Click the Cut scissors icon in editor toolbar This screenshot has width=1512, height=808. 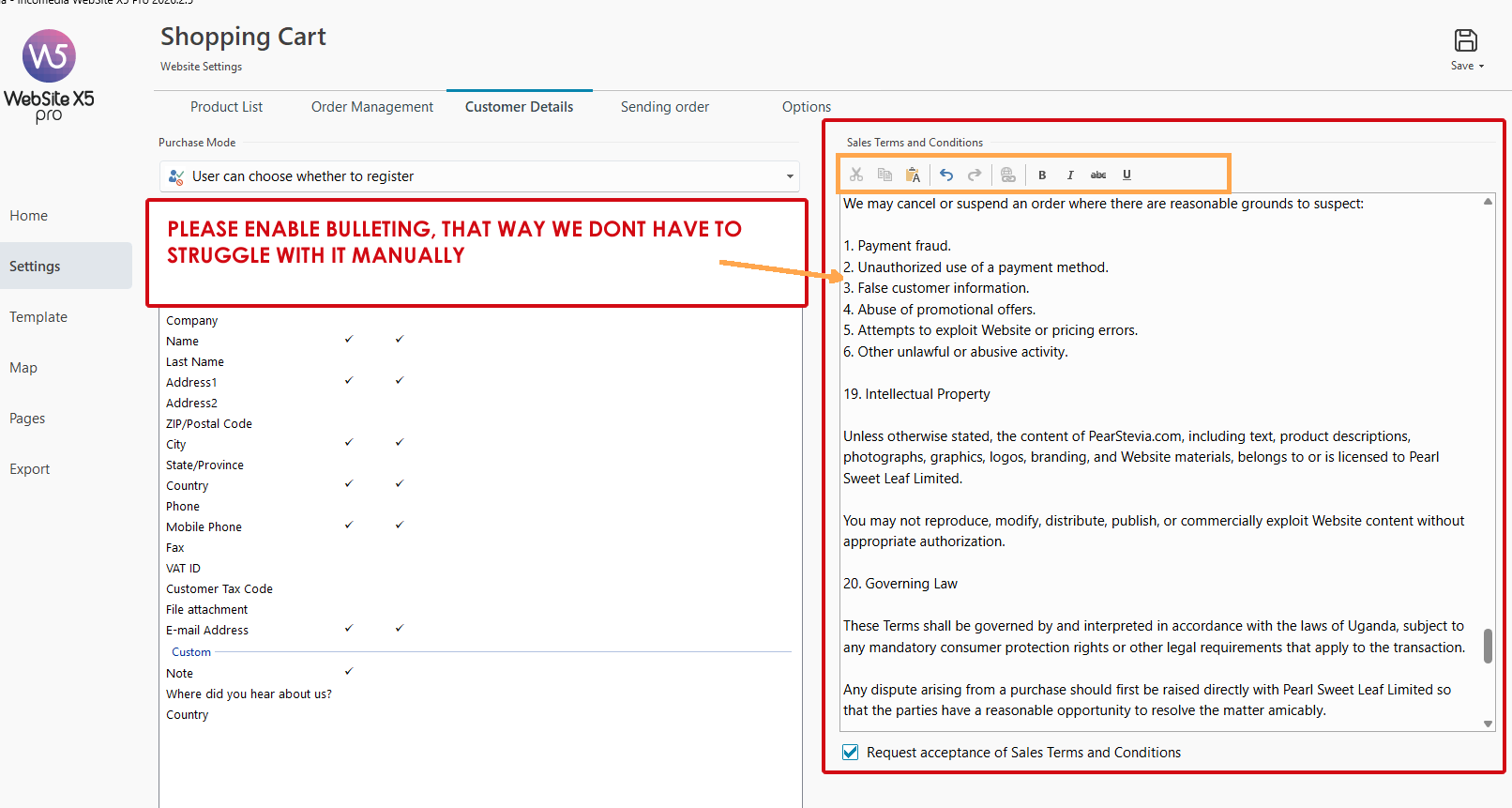point(856,175)
